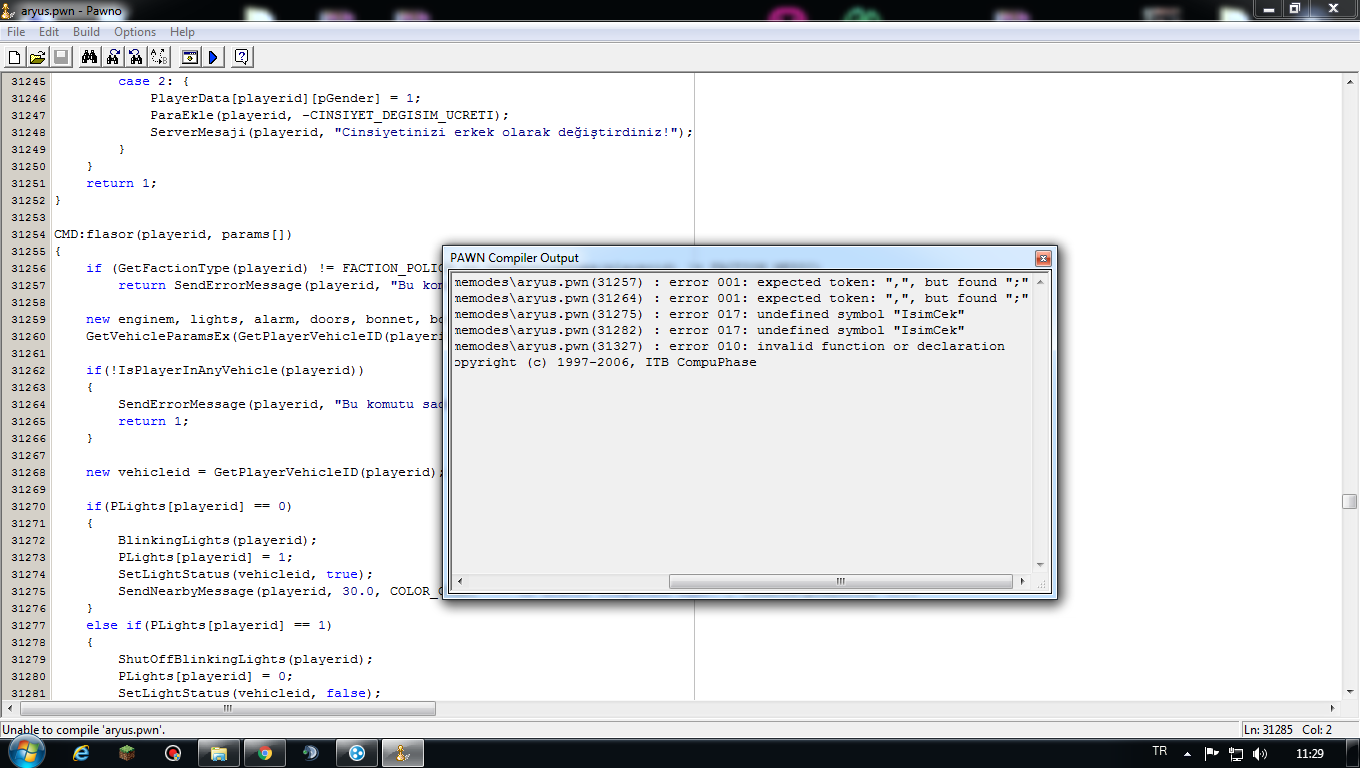Click the editor vertical scrollbar thumb
The width and height of the screenshot is (1360, 768).
click(1350, 502)
